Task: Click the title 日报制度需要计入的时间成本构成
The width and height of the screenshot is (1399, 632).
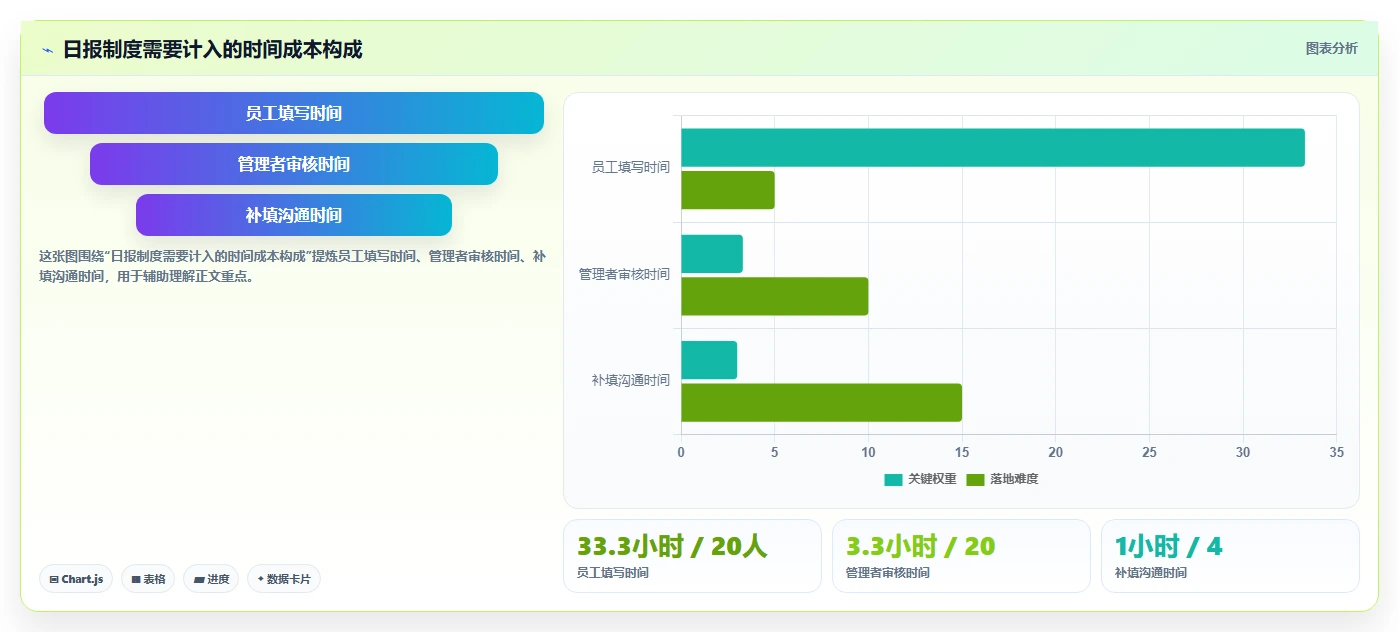Action: [212, 49]
